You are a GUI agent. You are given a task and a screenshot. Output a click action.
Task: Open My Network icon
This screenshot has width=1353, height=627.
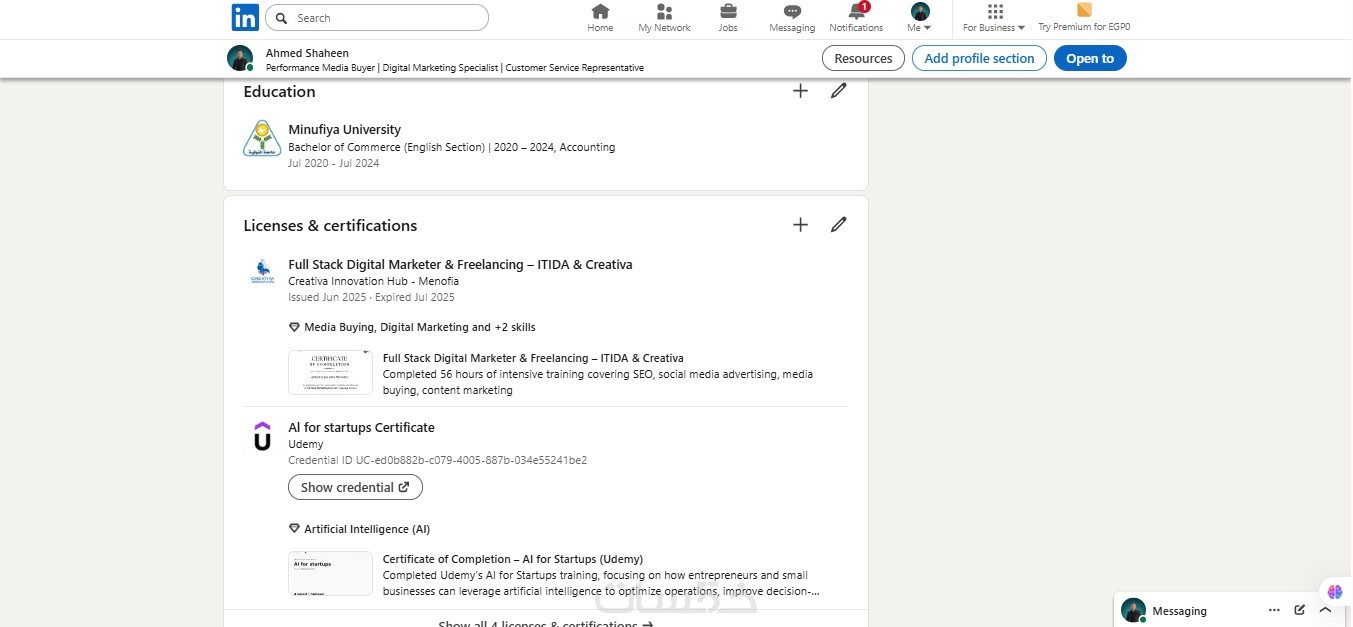[x=664, y=12]
